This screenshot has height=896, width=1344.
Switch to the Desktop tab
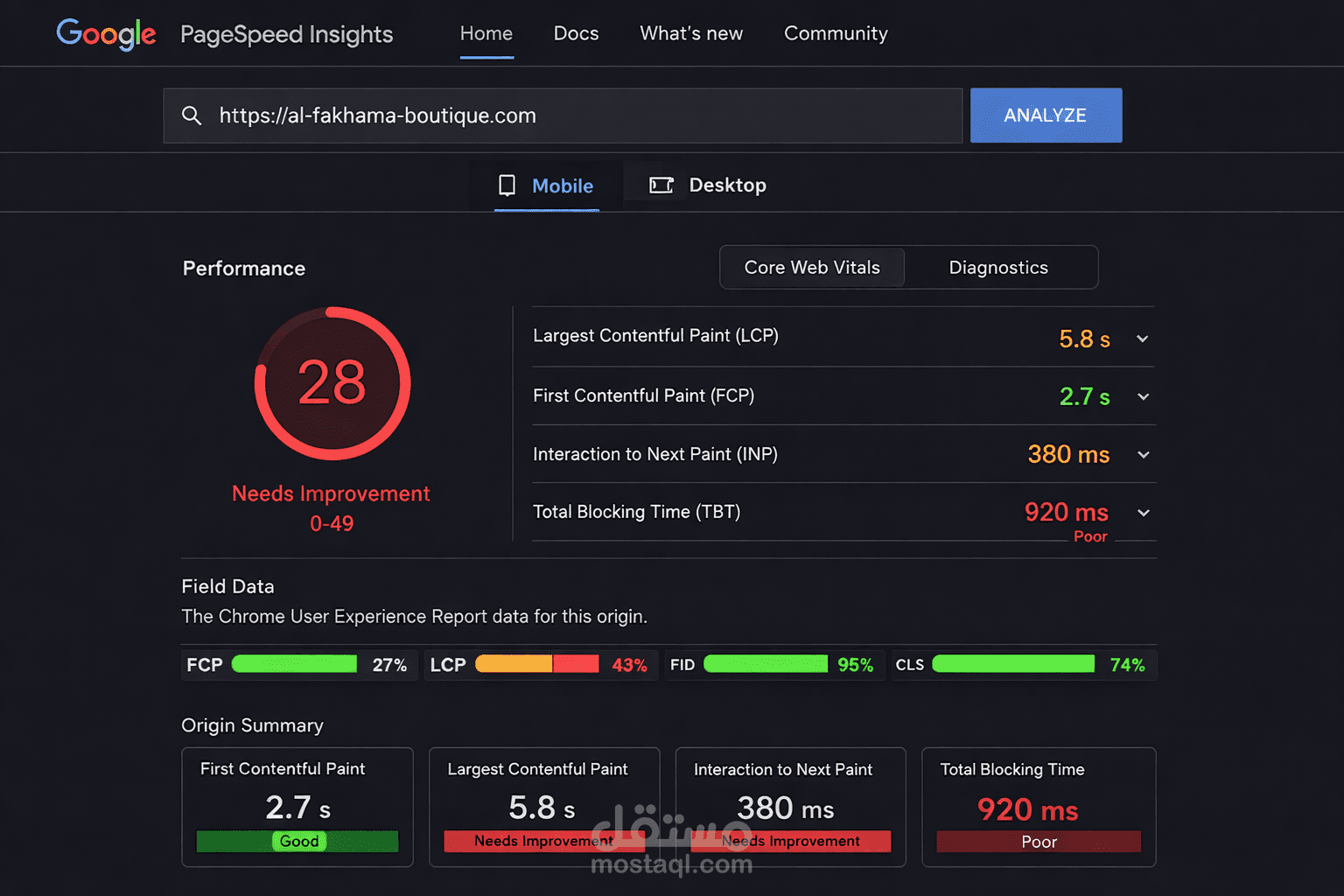pyautogui.click(x=708, y=185)
